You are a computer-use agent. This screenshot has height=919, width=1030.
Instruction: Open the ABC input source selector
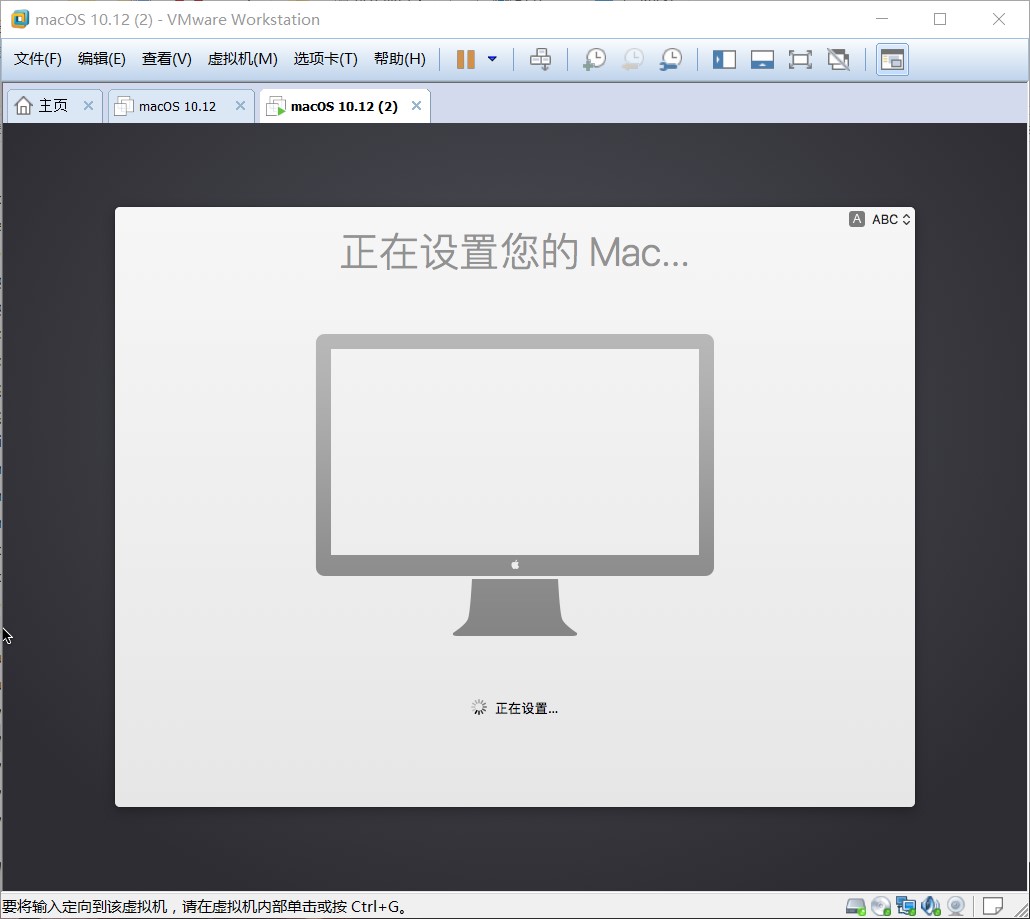click(880, 219)
